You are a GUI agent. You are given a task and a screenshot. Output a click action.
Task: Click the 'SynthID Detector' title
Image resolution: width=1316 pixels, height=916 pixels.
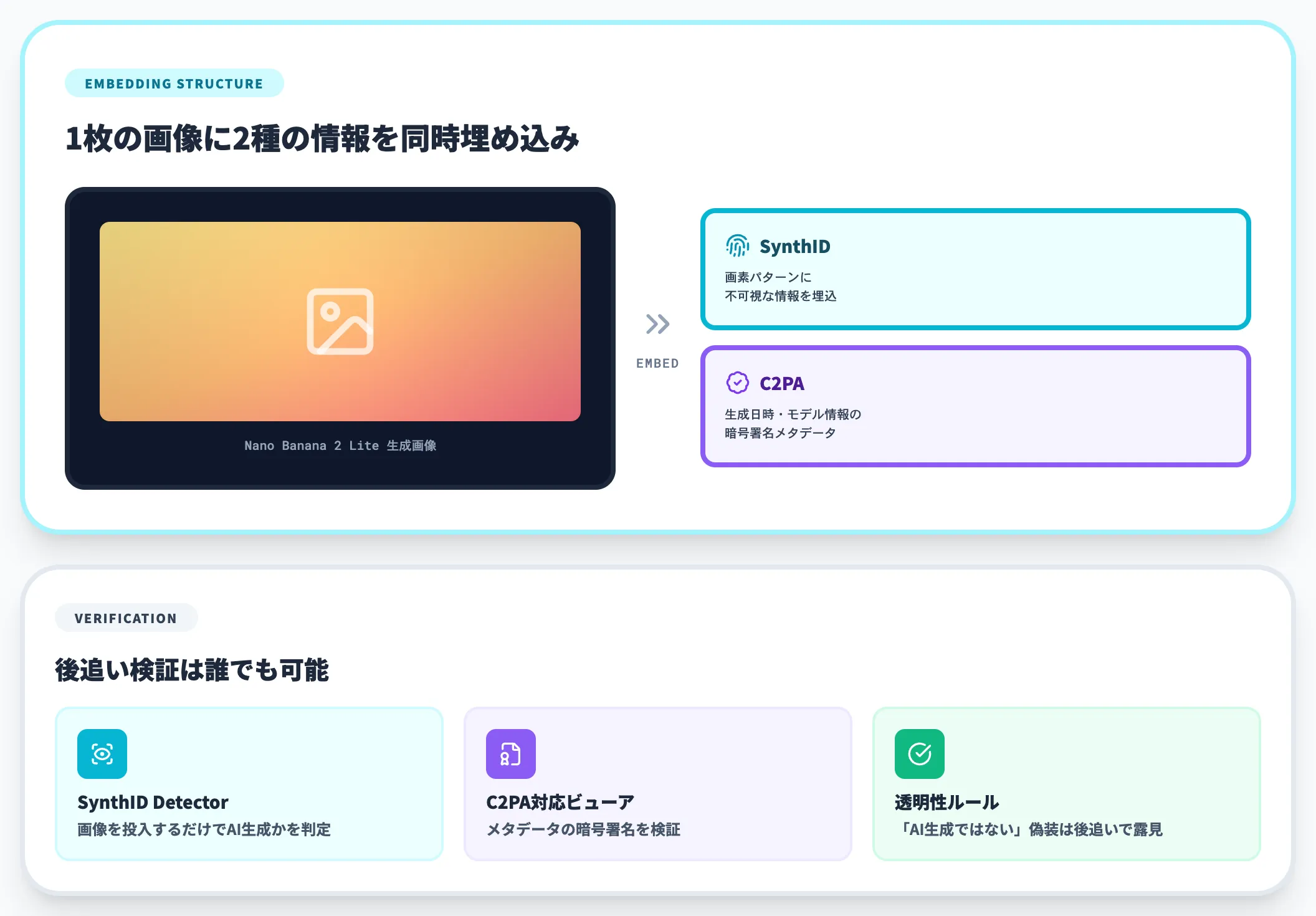point(153,803)
